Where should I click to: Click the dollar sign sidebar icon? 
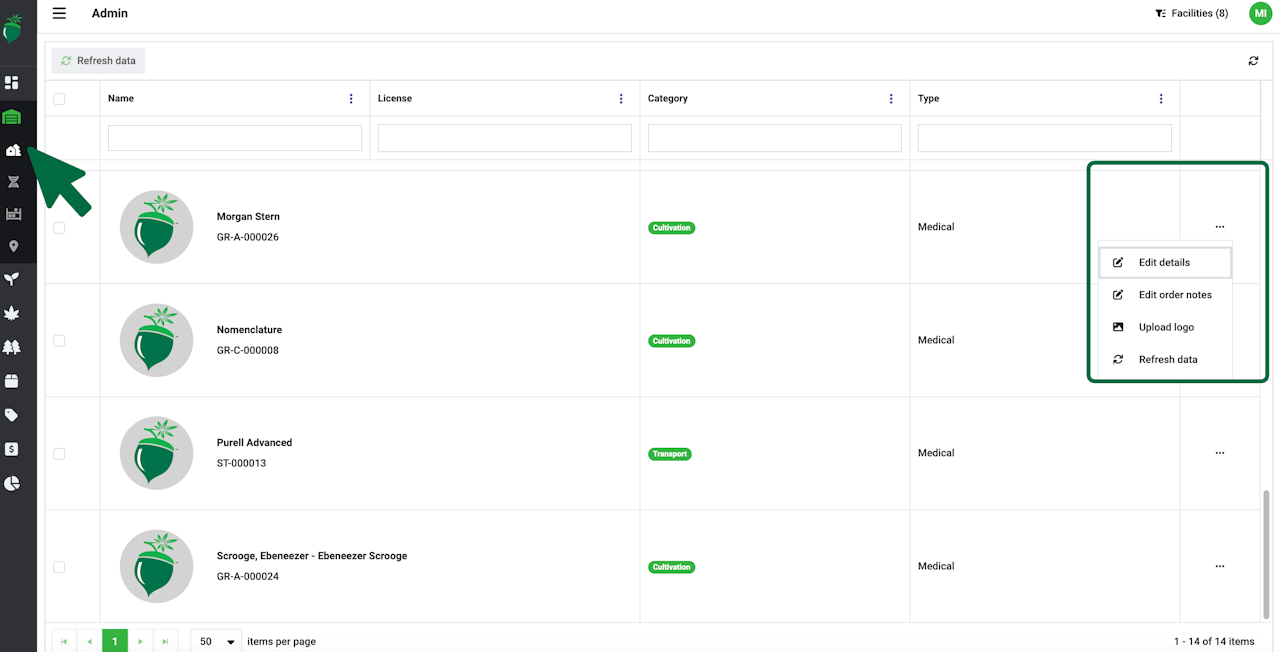coord(12,449)
